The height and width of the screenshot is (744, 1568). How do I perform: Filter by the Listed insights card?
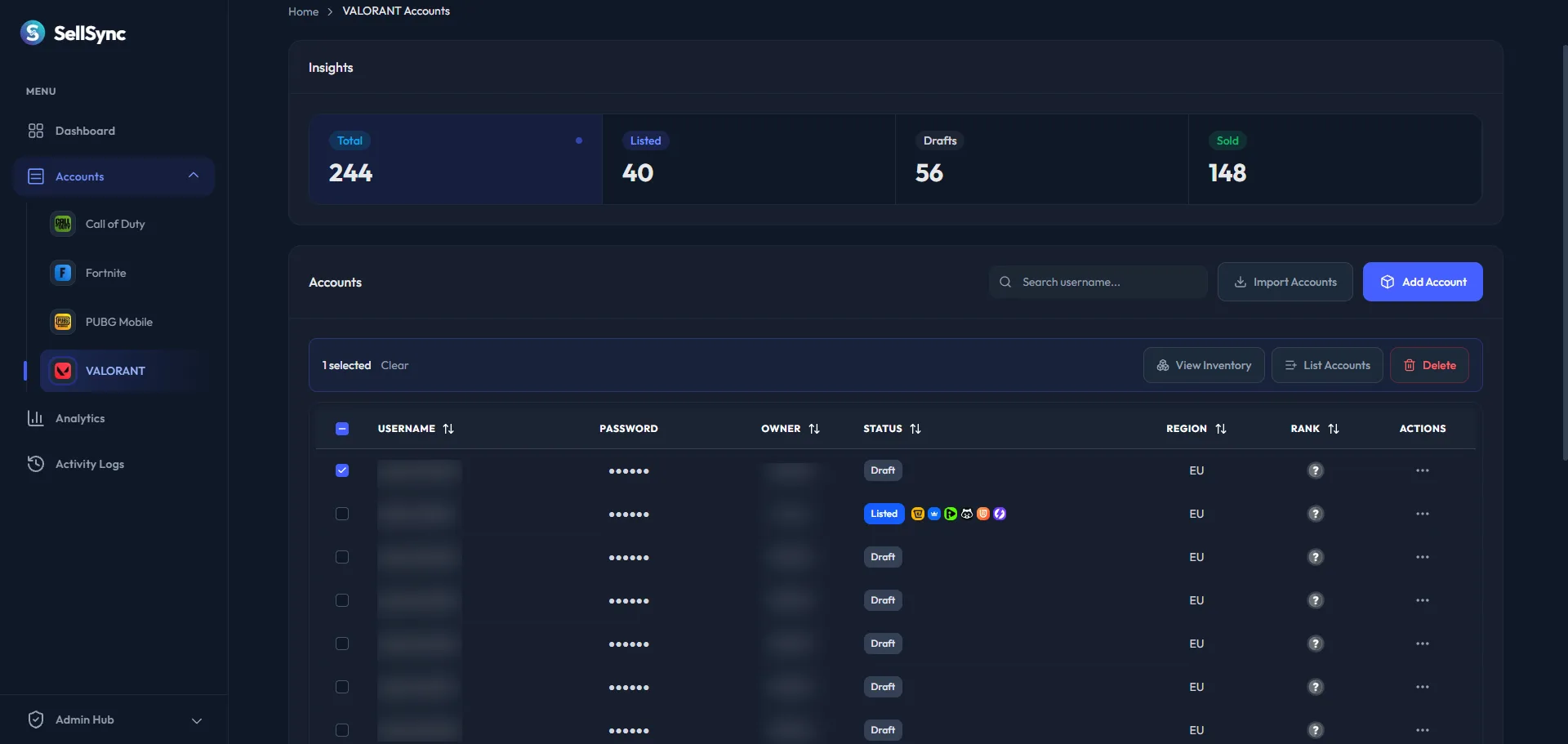click(749, 159)
